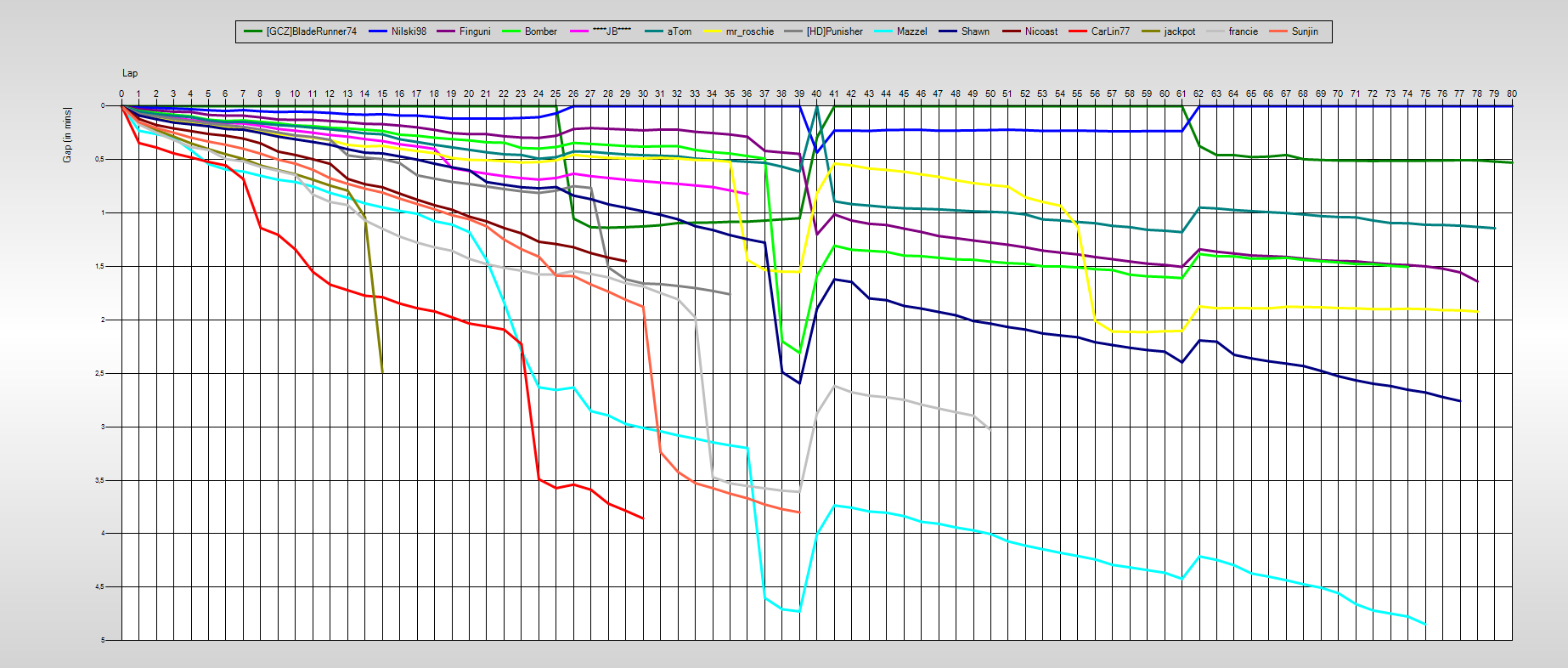
Task: Click the Nicoast legend label
Action: 1041,31
